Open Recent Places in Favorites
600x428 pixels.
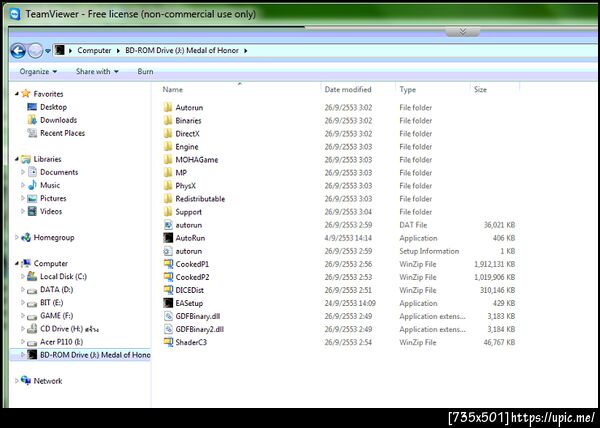[62, 133]
